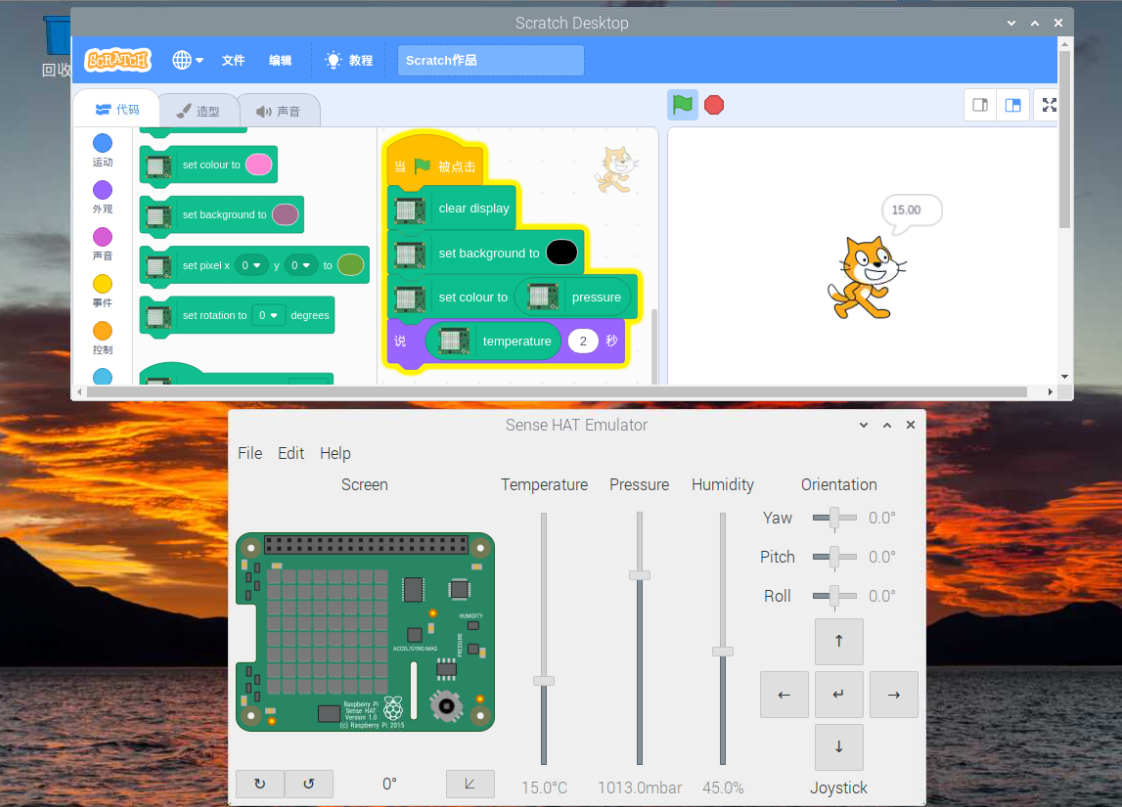Click joystick right arrow button
Viewport: 1122px width, 807px height.
coord(894,695)
